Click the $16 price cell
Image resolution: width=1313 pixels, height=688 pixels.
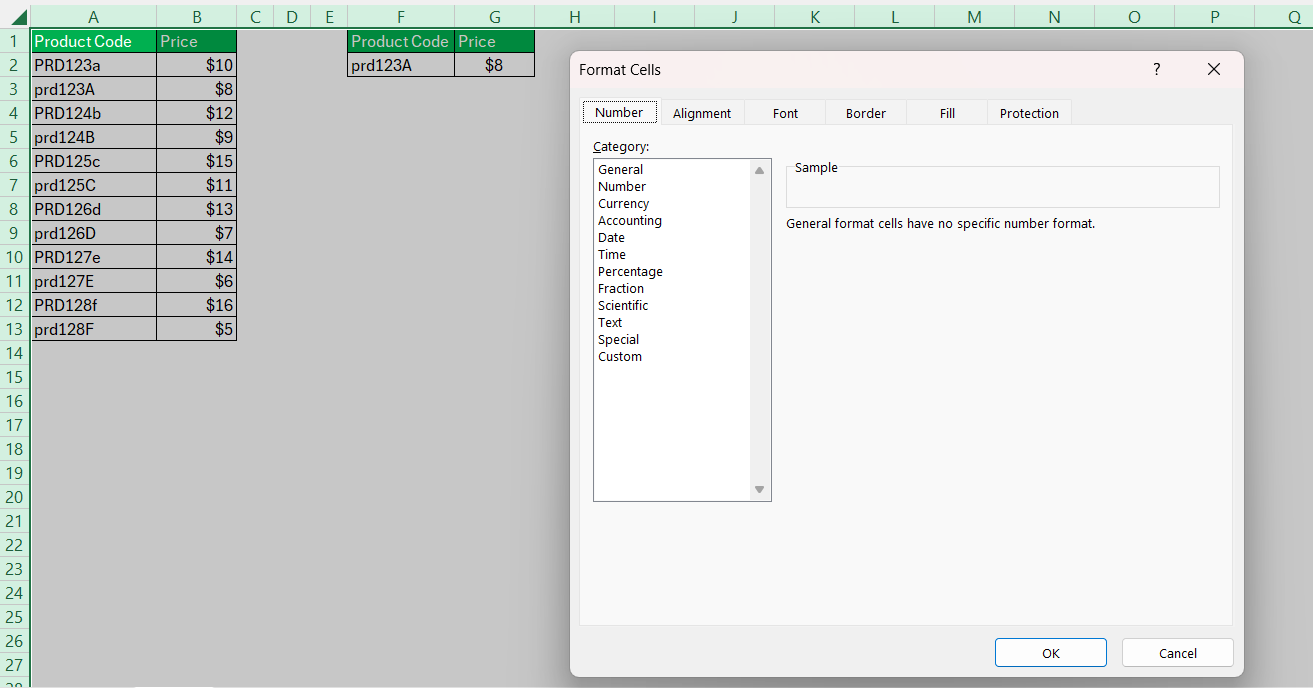pyautogui.click(x=197, y=305)
